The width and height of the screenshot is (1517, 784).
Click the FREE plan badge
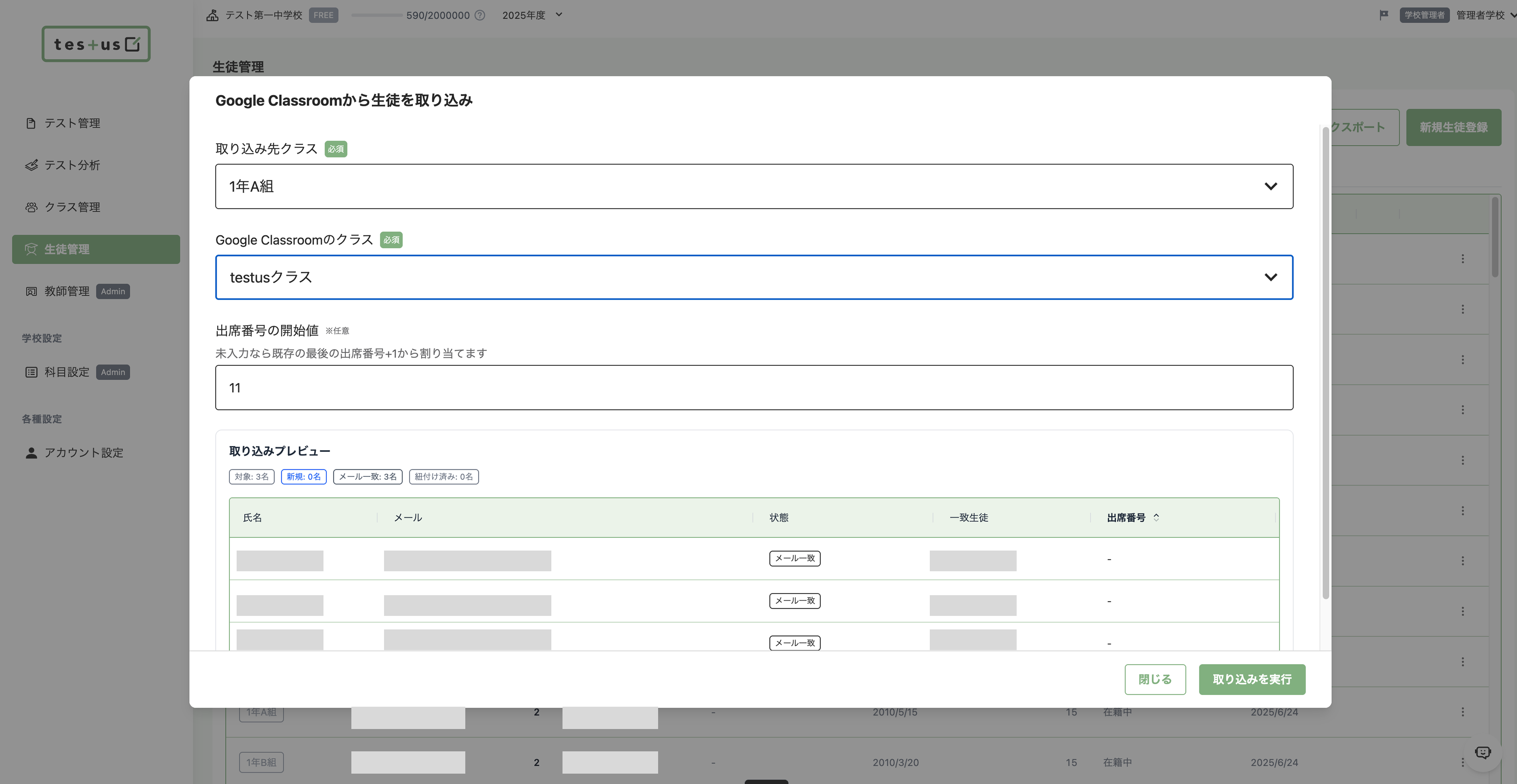[x=323, y=15]
